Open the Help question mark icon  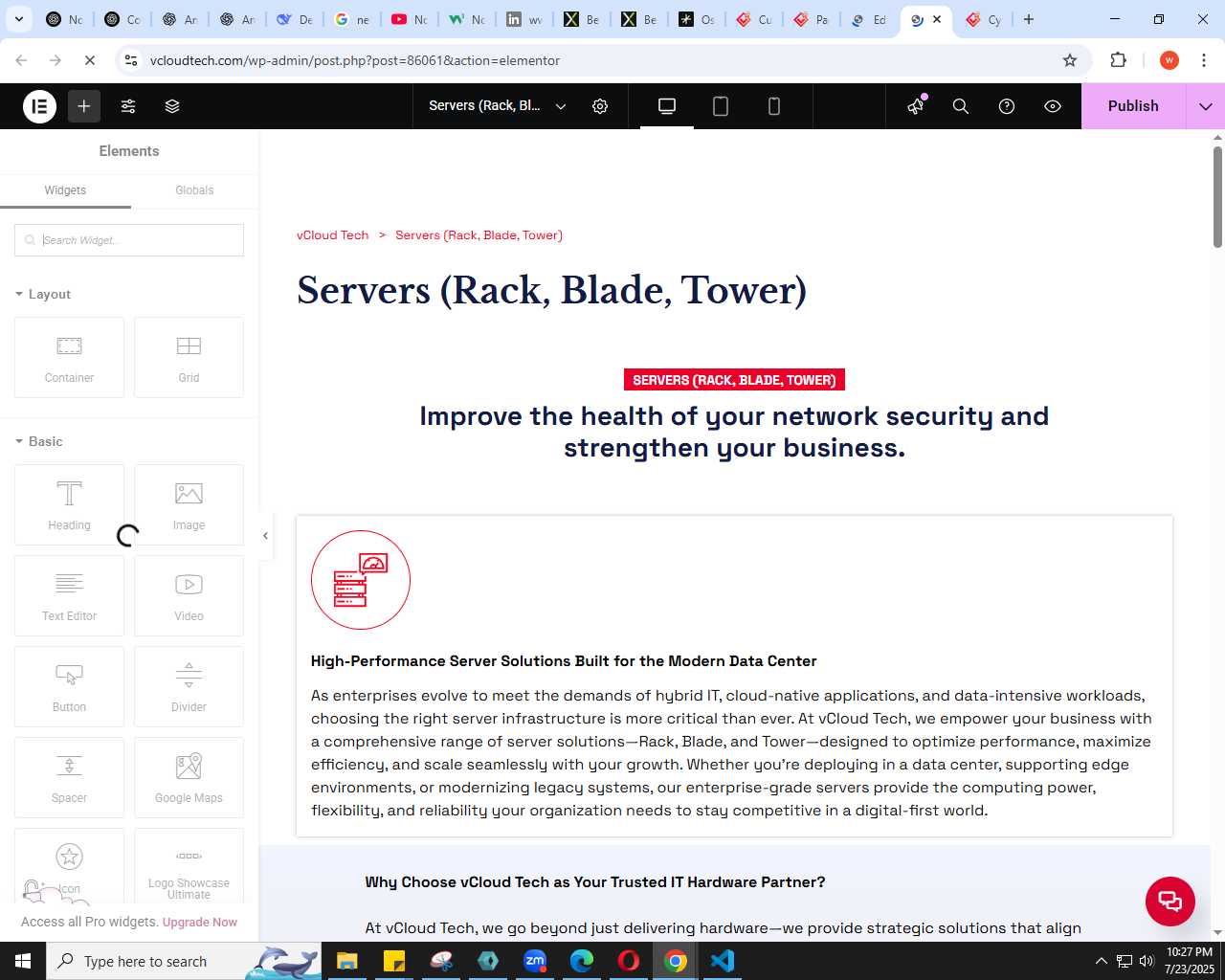(1007, 106)
